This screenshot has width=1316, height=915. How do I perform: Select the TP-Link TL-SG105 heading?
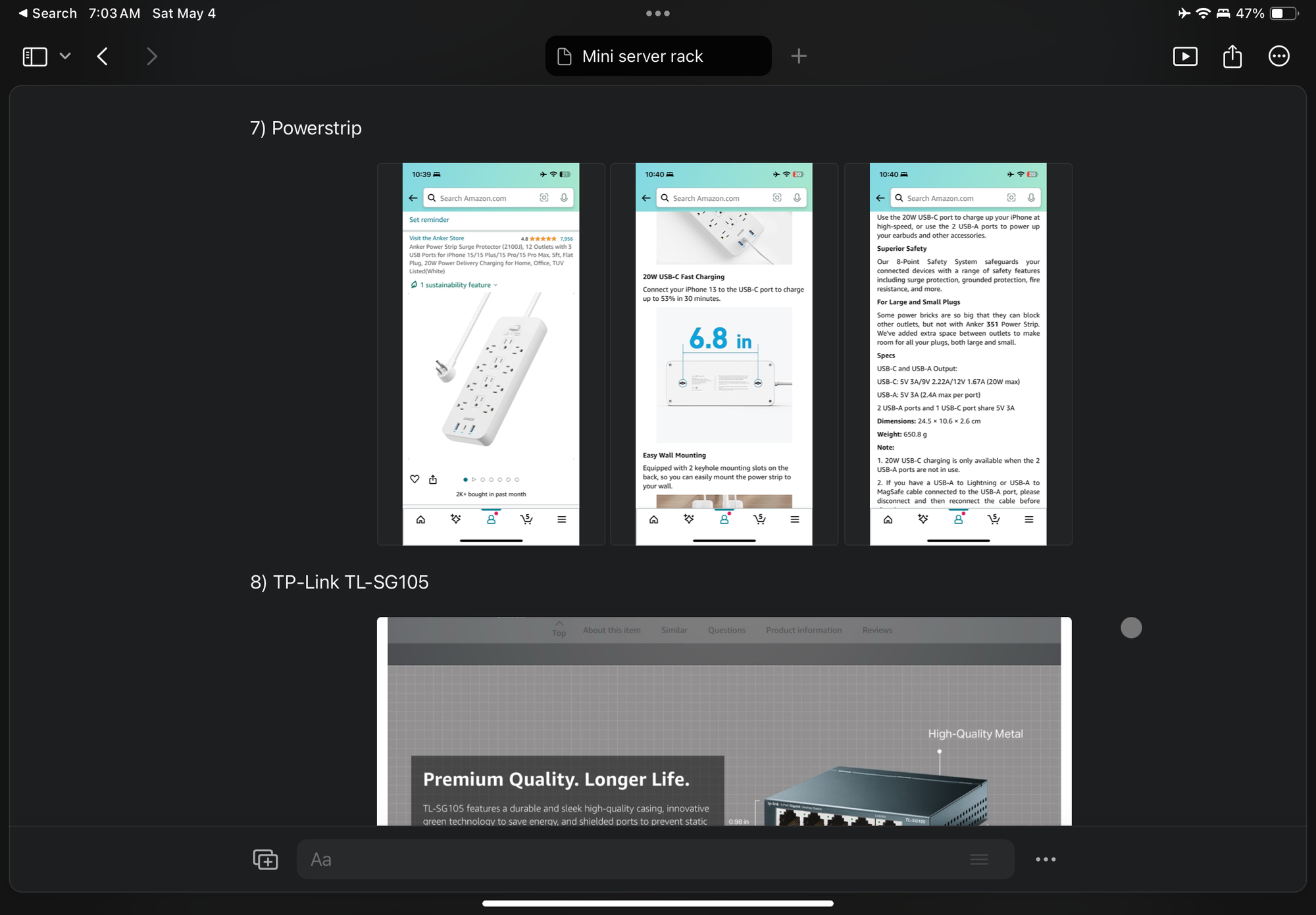coord(340,582)
